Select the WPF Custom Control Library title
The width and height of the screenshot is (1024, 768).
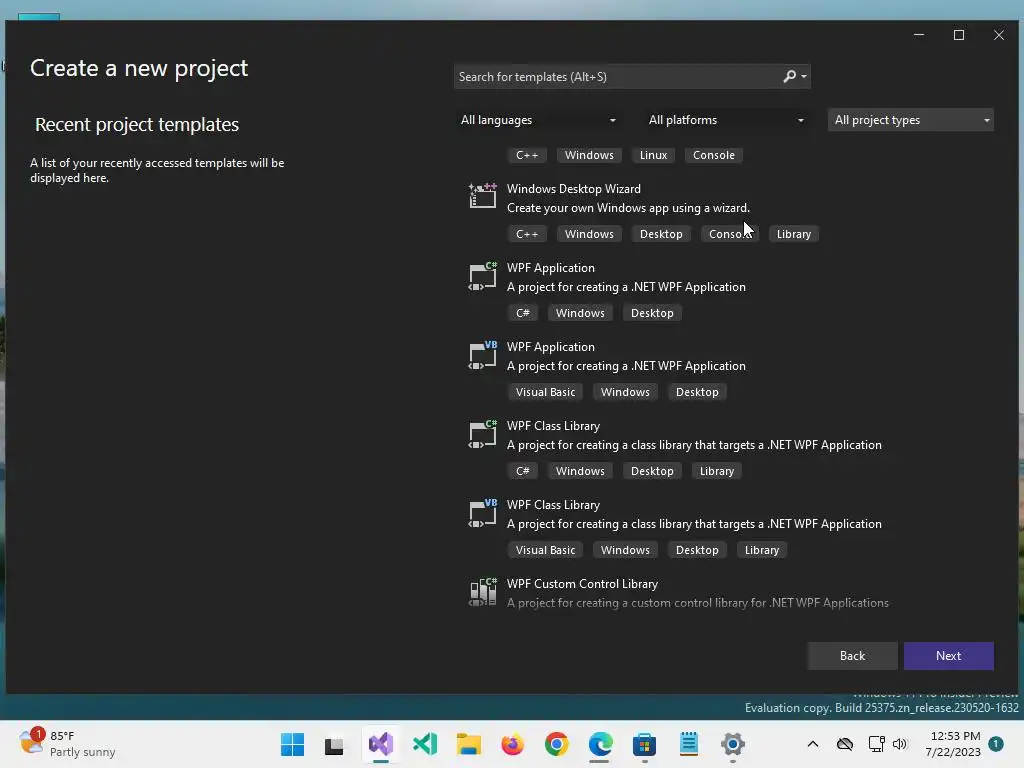point(582,584)
